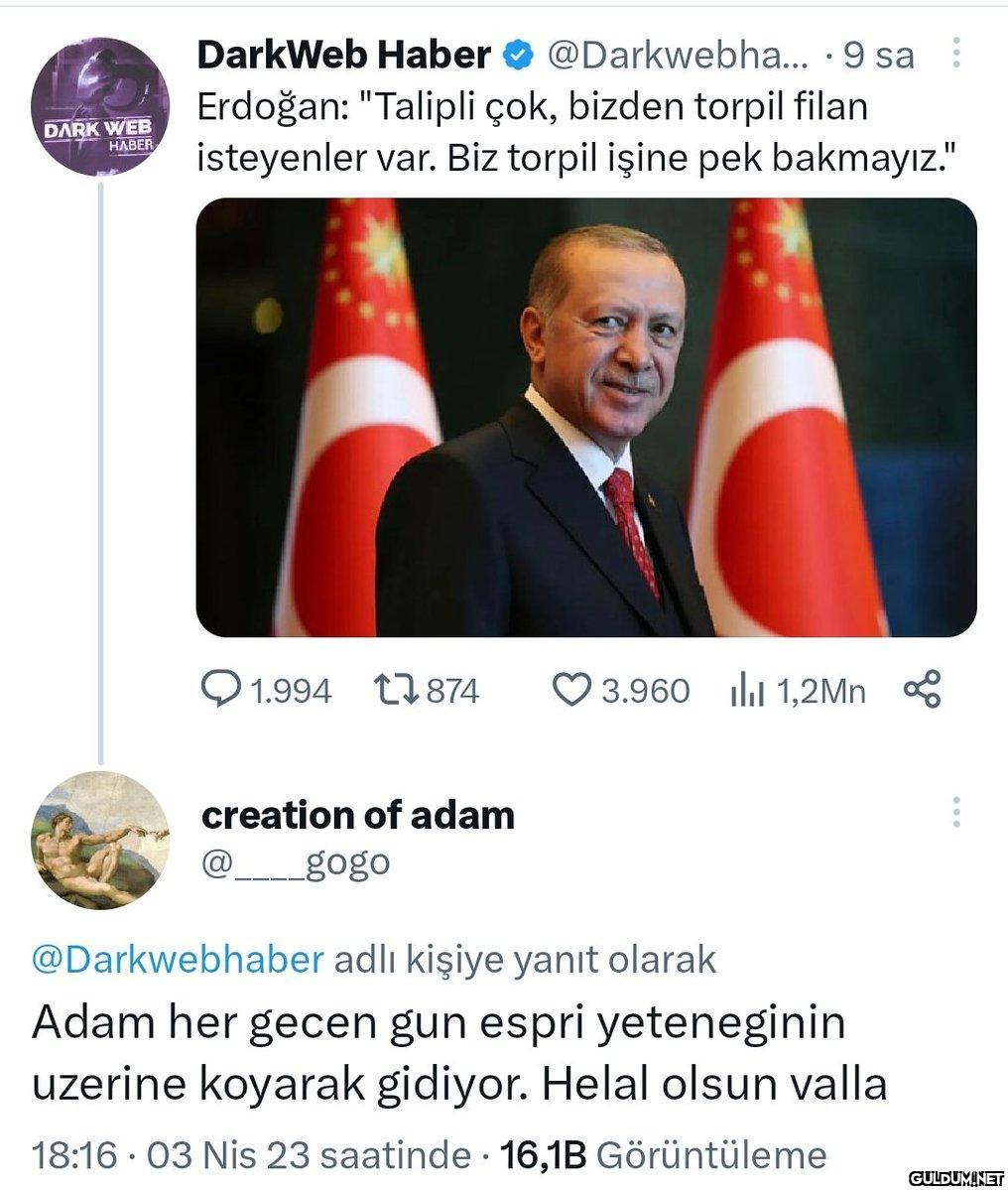Click the 9 sa timestamp

(x=879, y=55)
